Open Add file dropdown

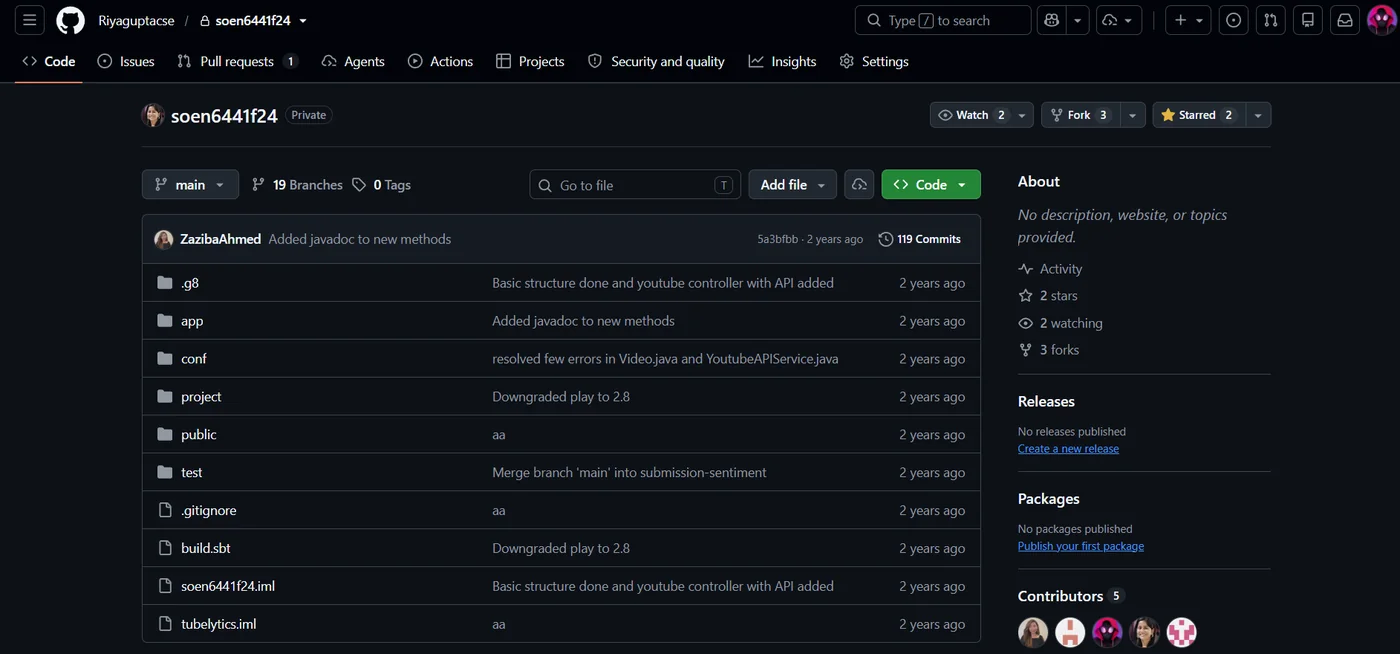(x=793, y=185)
